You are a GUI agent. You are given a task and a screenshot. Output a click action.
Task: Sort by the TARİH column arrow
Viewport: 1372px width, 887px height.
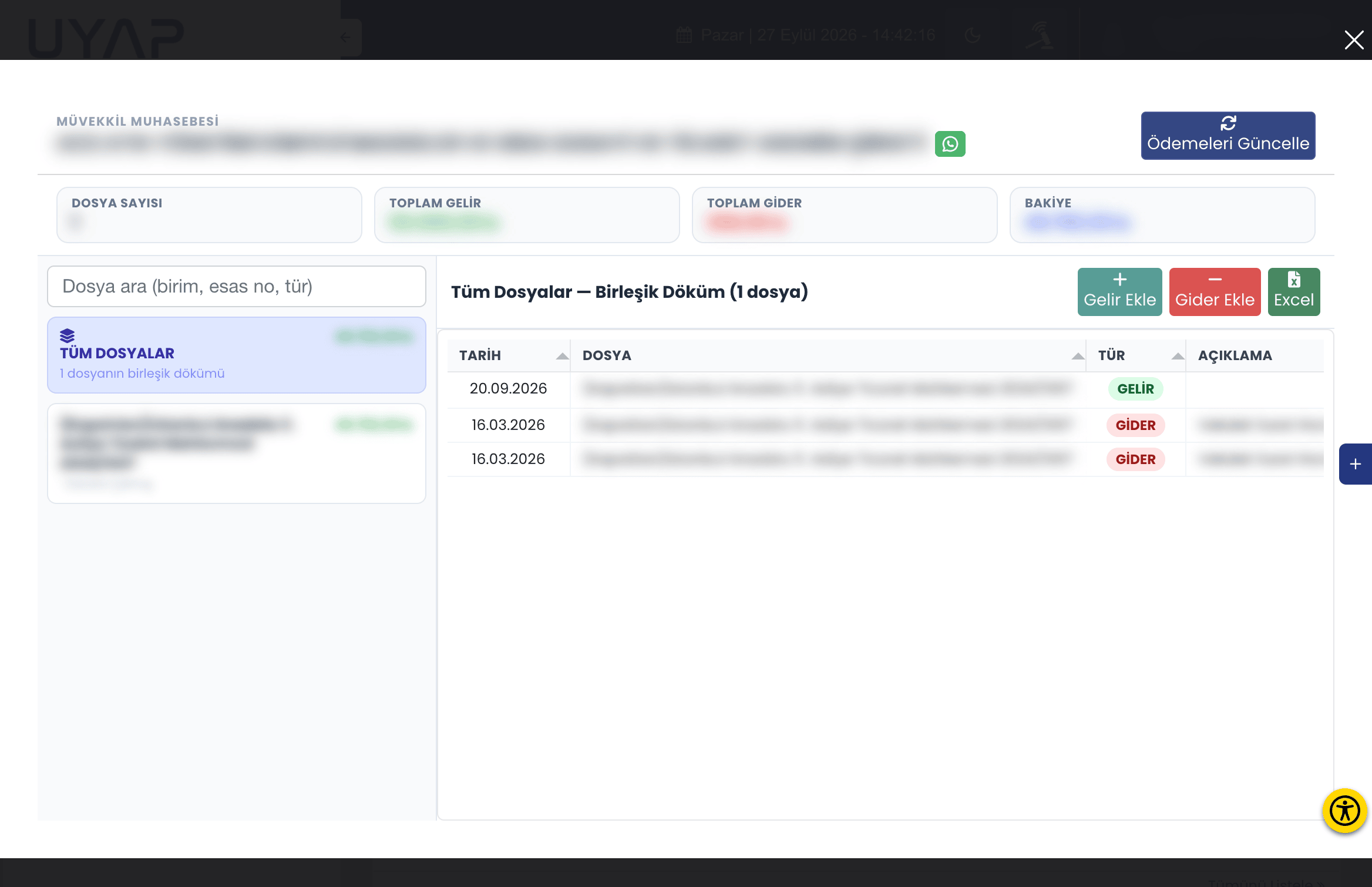562,356
